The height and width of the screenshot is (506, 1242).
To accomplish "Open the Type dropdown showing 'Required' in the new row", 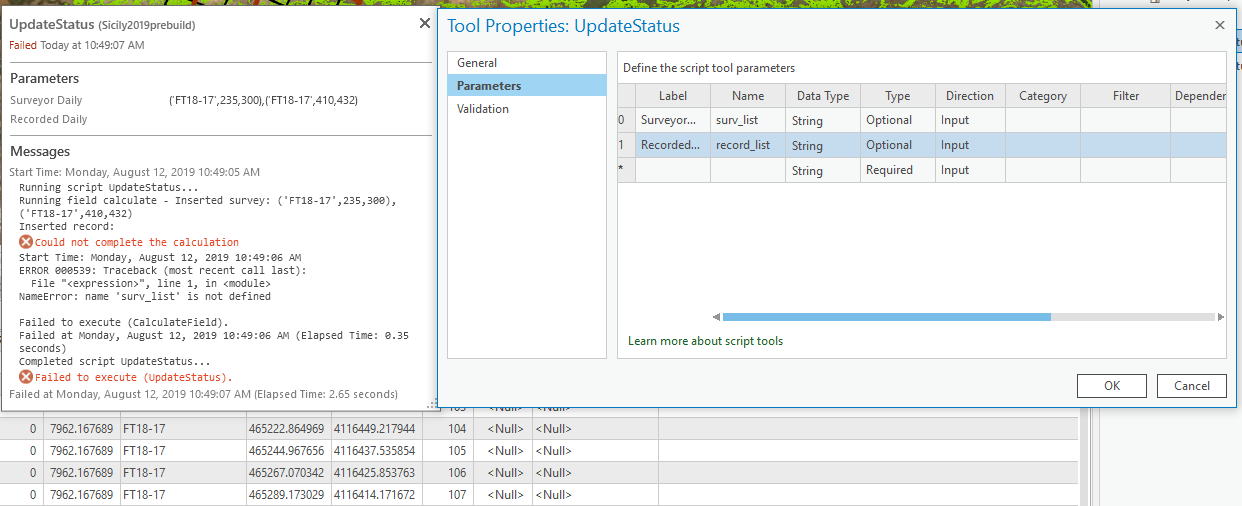I will [x=897, y=170].
